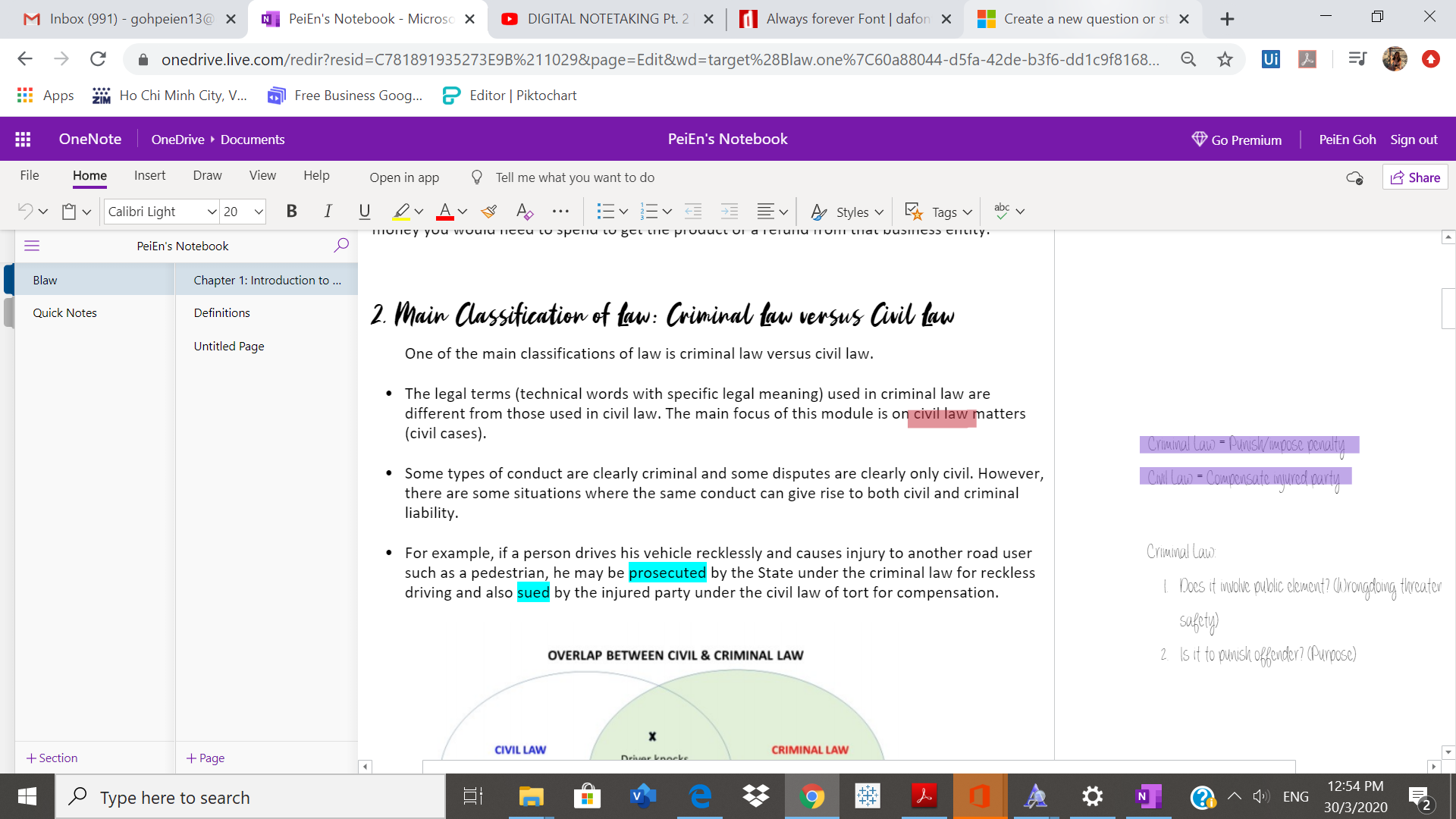Click the Clear Formatting icon
1456x819 pixels.
524,212
